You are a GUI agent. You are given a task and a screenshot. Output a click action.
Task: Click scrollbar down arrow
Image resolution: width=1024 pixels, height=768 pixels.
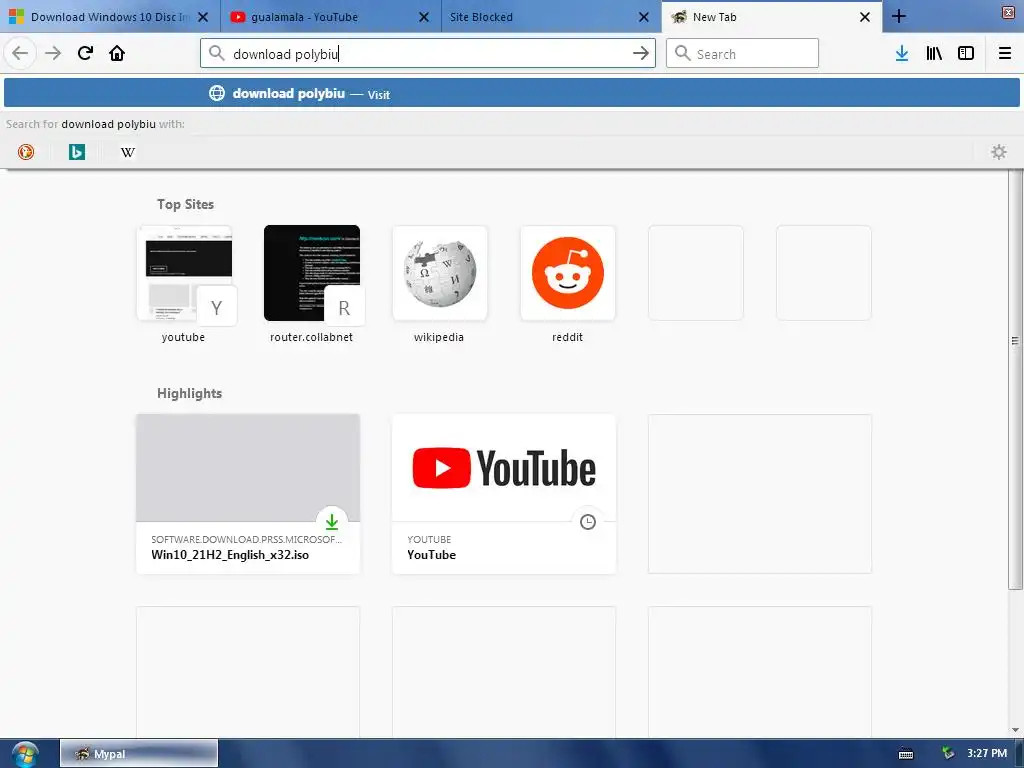point(1015,729)
